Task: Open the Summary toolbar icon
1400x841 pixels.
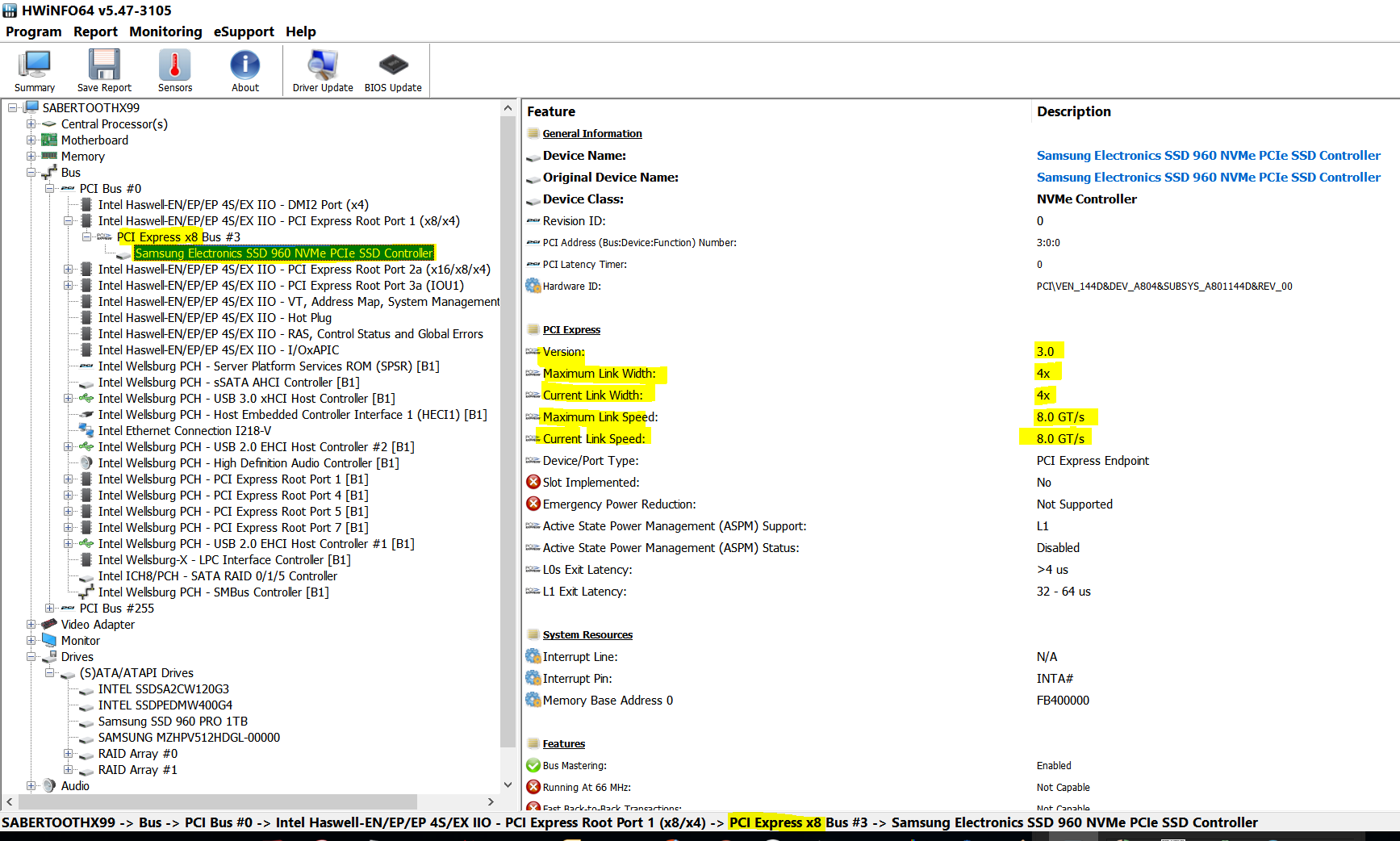Action: (35, 65)
